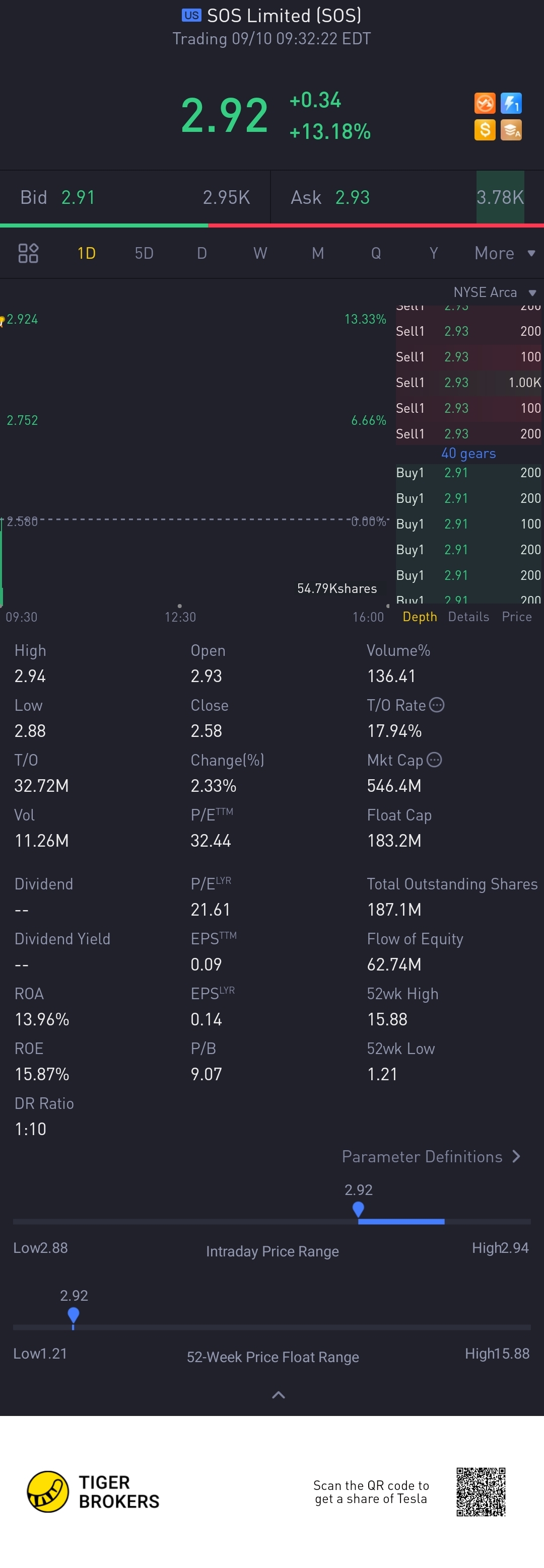Select Sell1 row with 1.00K volume
Image resolution: width=544 pixels, height=1568 pixels.
click(468, 382)
